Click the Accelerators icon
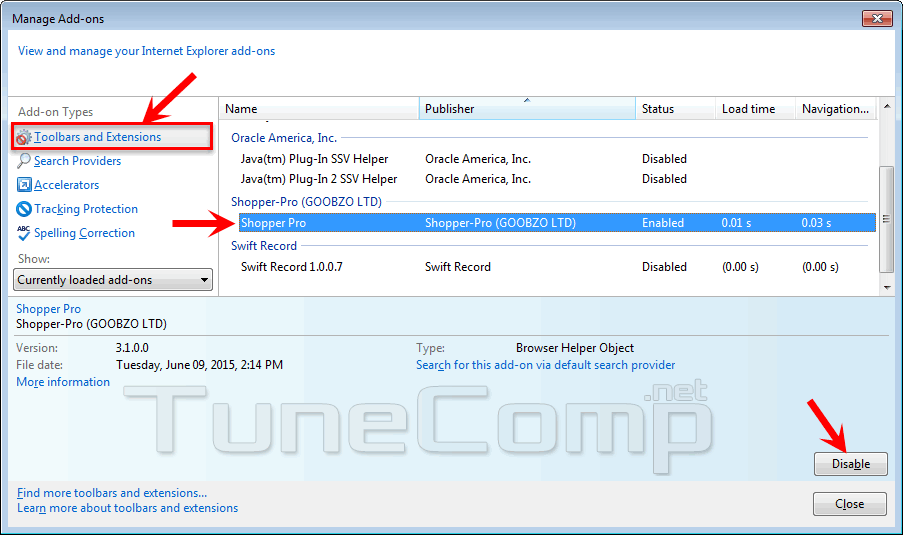Image resolution: width=903 pixels, height=535 pixels. 24,185
